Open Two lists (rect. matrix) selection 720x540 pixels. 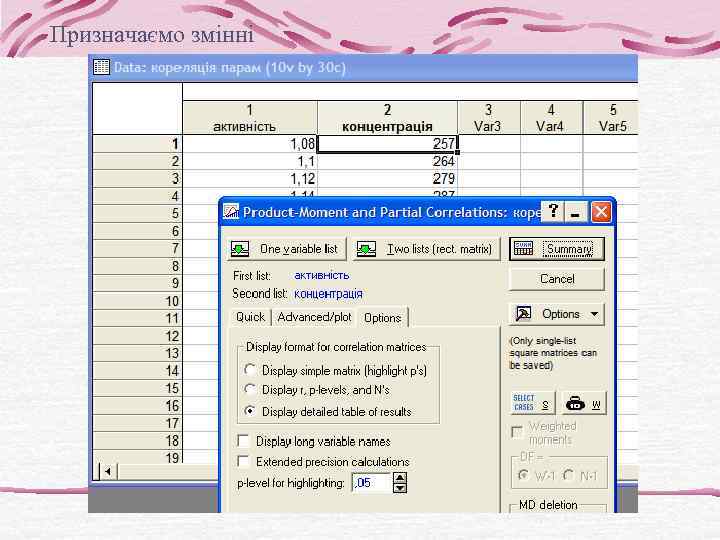coord(426,249)
